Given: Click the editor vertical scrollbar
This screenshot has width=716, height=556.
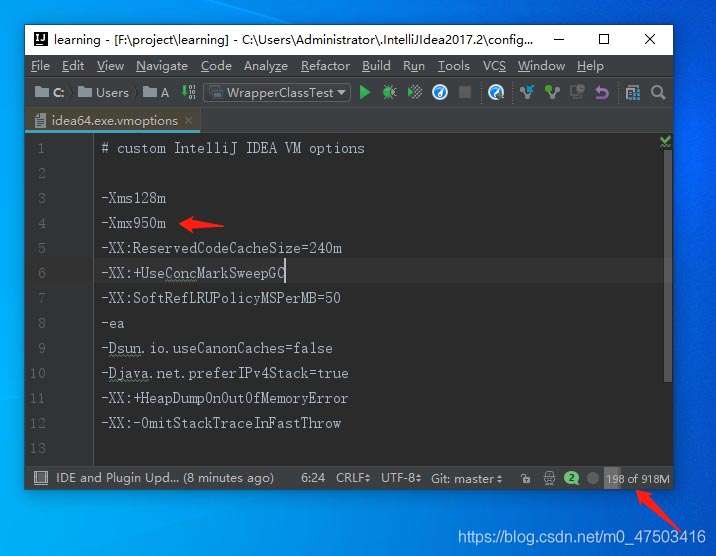Looking at the screenshot, I should pyautogui.click(x=668, y=266).
